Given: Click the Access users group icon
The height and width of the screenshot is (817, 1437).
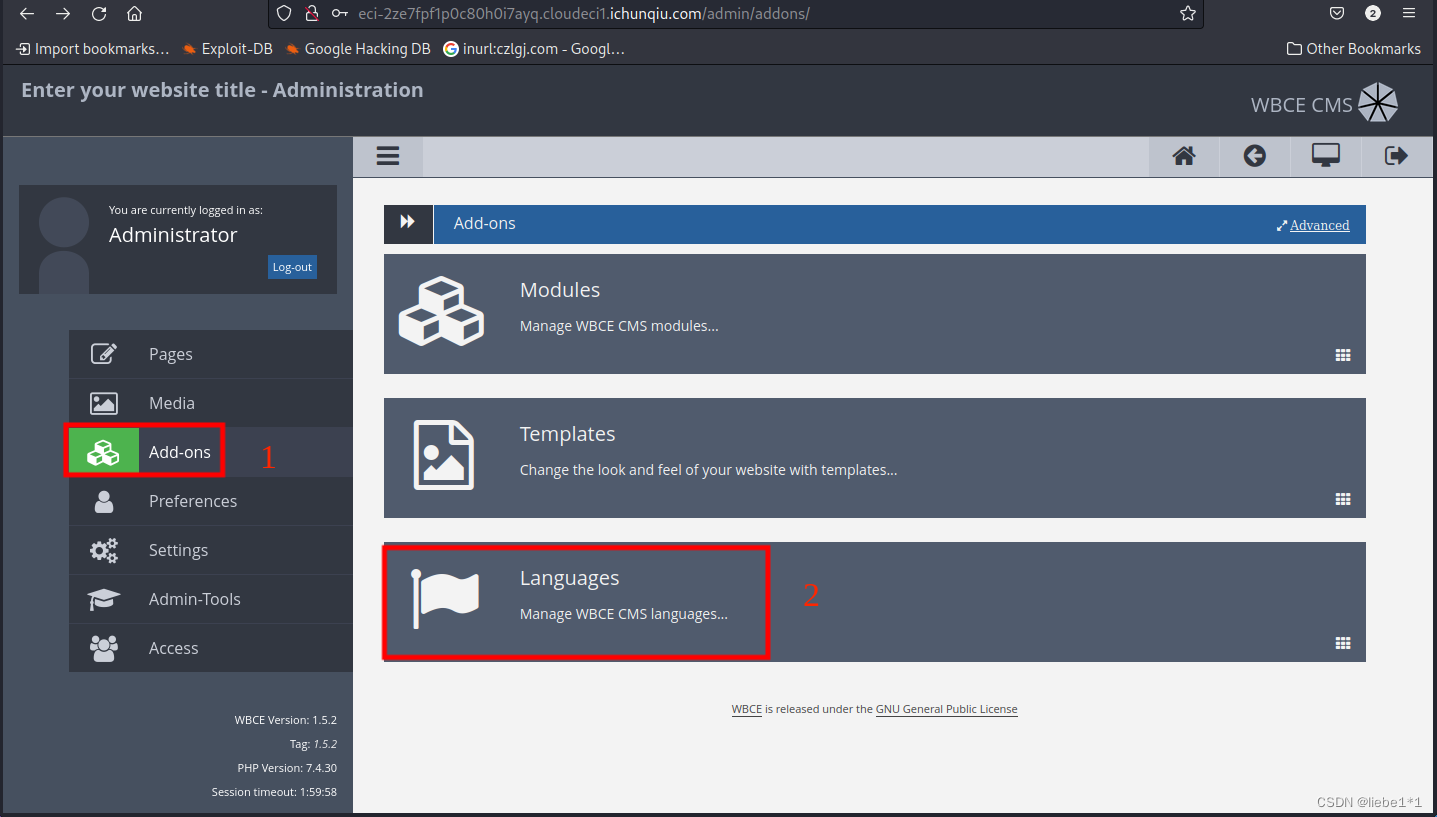Looking at the screenshot, I should tap(104, 648).
